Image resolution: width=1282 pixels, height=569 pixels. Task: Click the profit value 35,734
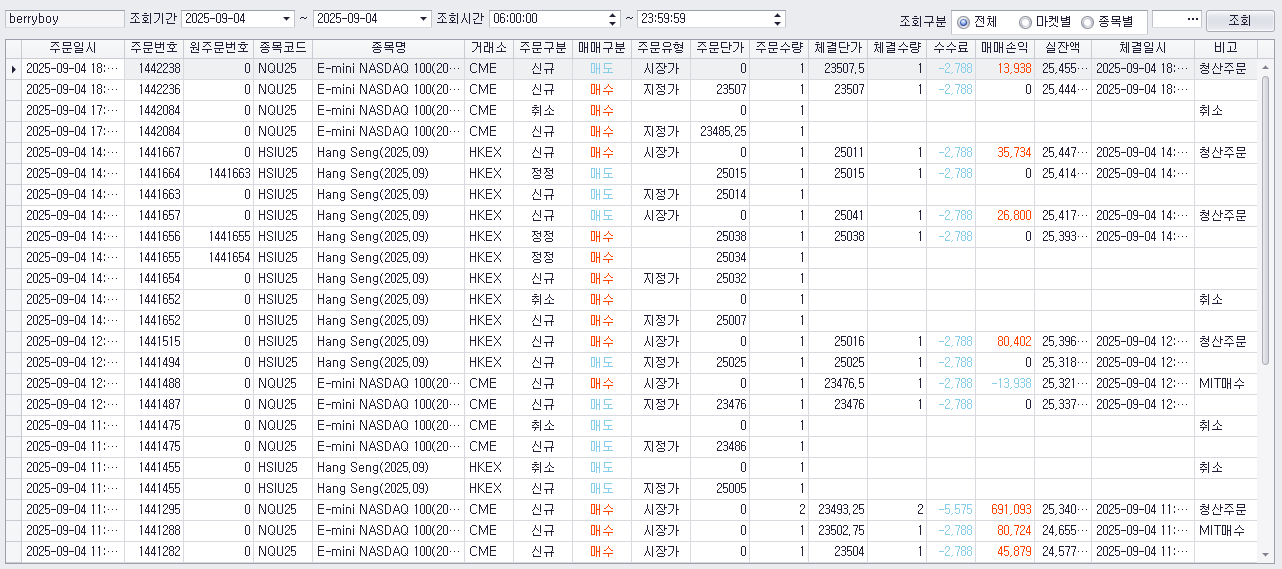tap(1013, 153)
